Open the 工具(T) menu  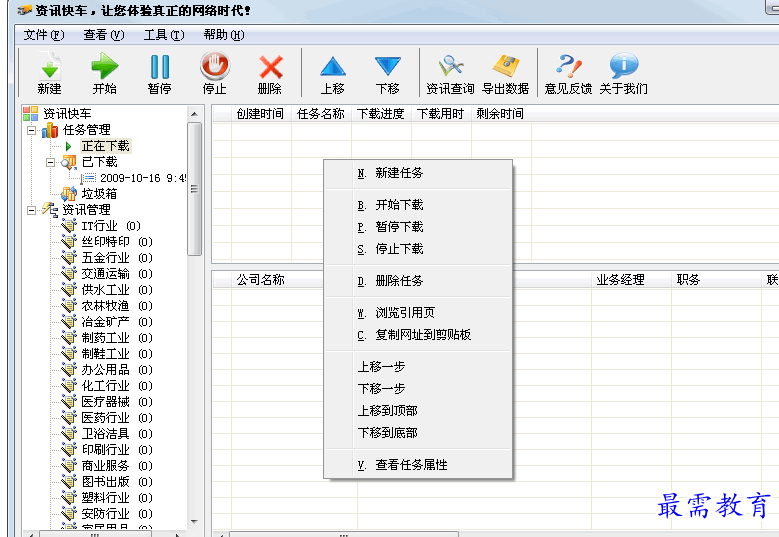164,35
